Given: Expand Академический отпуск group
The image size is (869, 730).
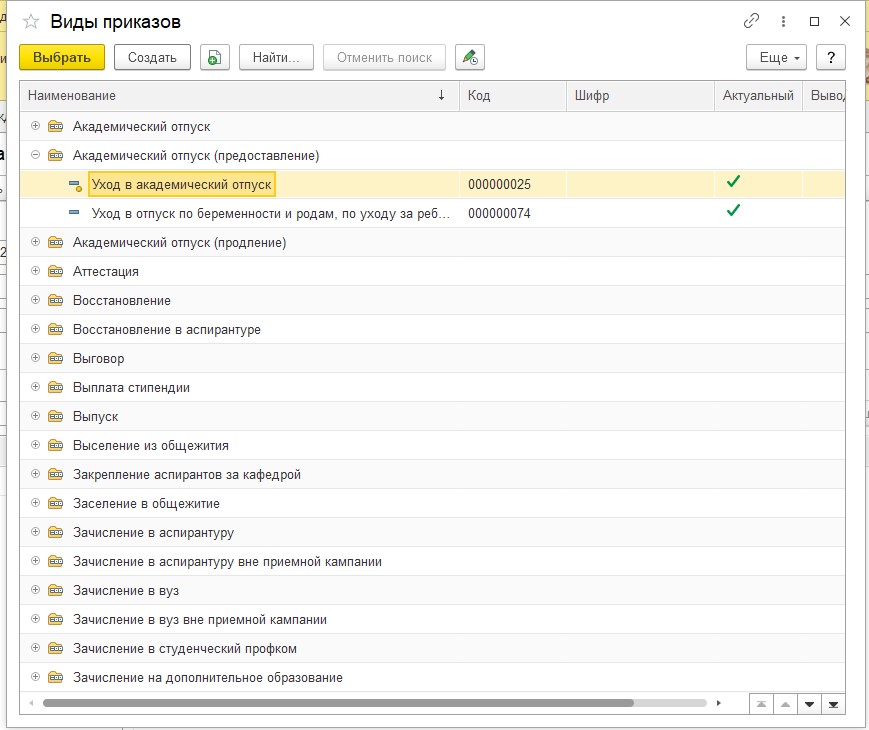Looking at the screenshot, I should 35,126.
